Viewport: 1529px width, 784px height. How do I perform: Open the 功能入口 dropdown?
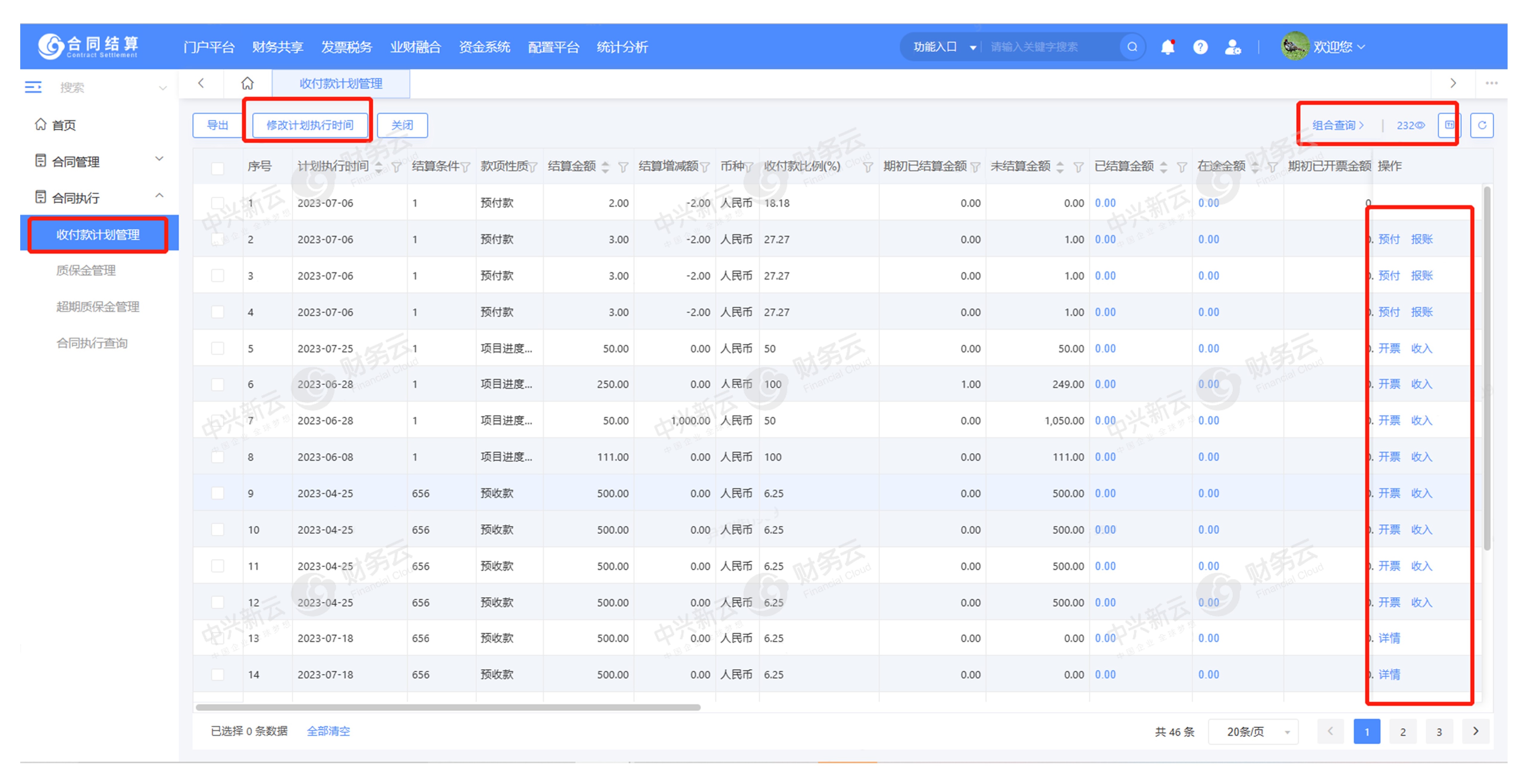[x=944, y=47]
